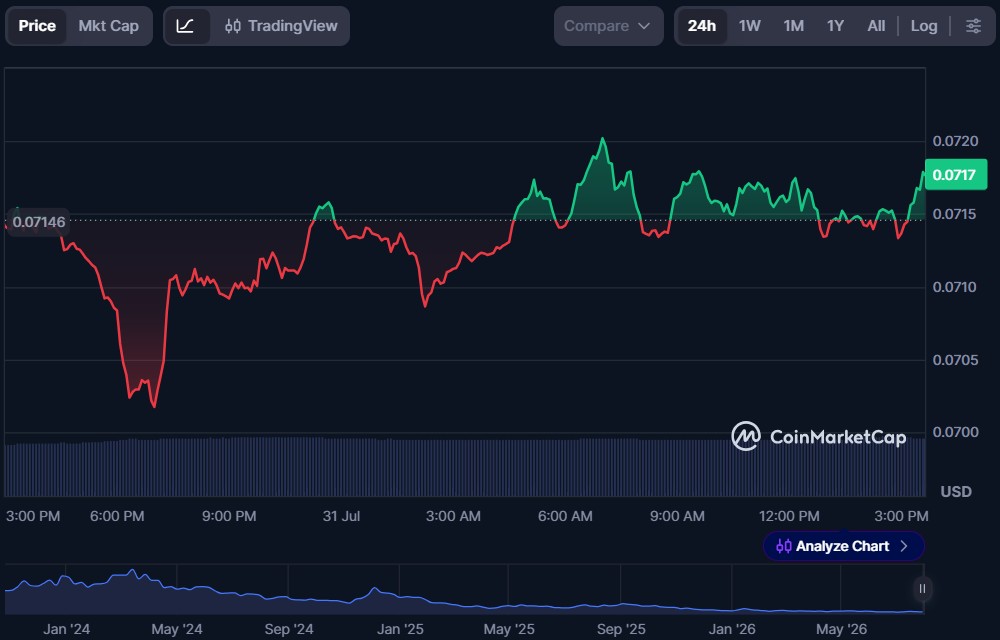The height and width of the screenshot is (640, 1000).
Task: Click the Jan '26 navigator label
Action: 732,629
